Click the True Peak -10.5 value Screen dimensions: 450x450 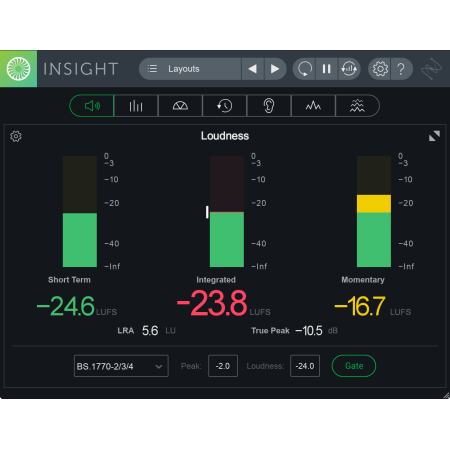[x=309, y=331]
